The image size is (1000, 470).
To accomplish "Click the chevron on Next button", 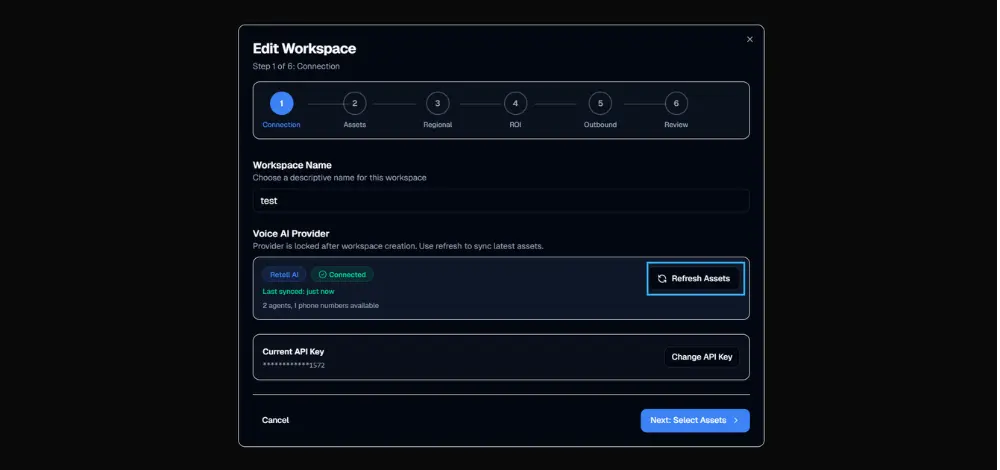I will point(736,420).
